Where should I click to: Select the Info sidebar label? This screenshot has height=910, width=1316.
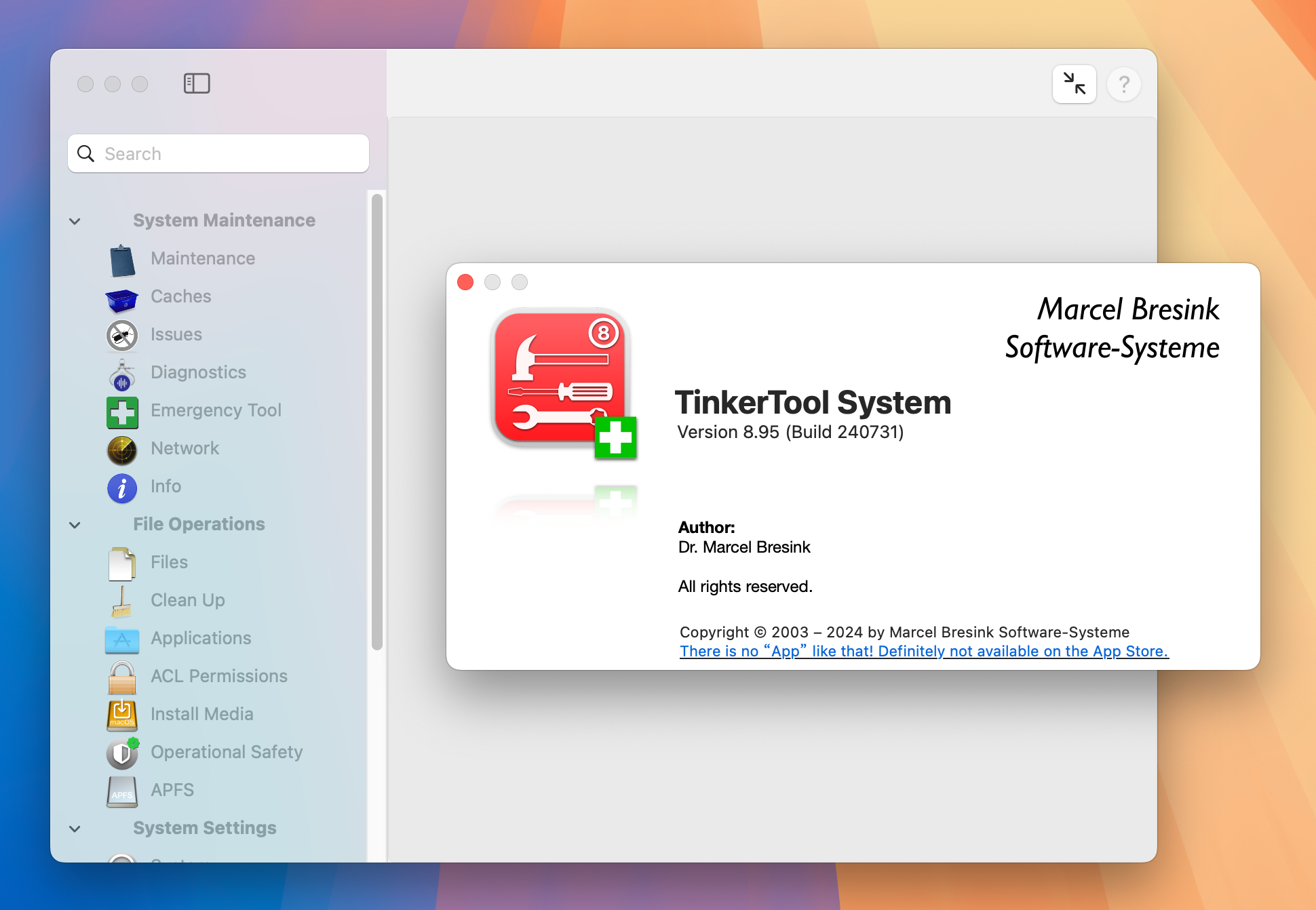click(x=166, y=486)
